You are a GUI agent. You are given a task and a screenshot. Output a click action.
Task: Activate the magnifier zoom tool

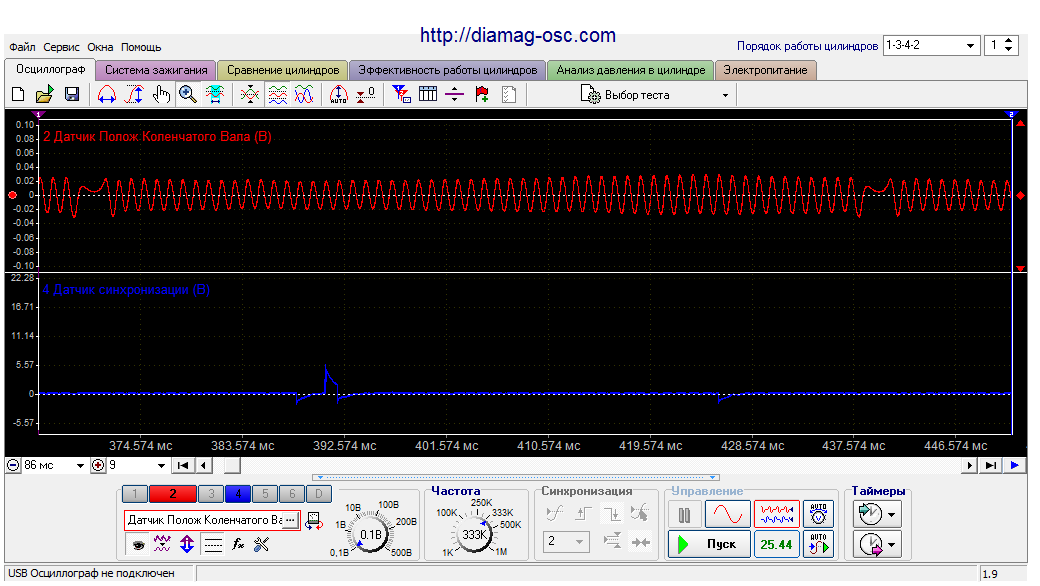click(x=188, y=95)
